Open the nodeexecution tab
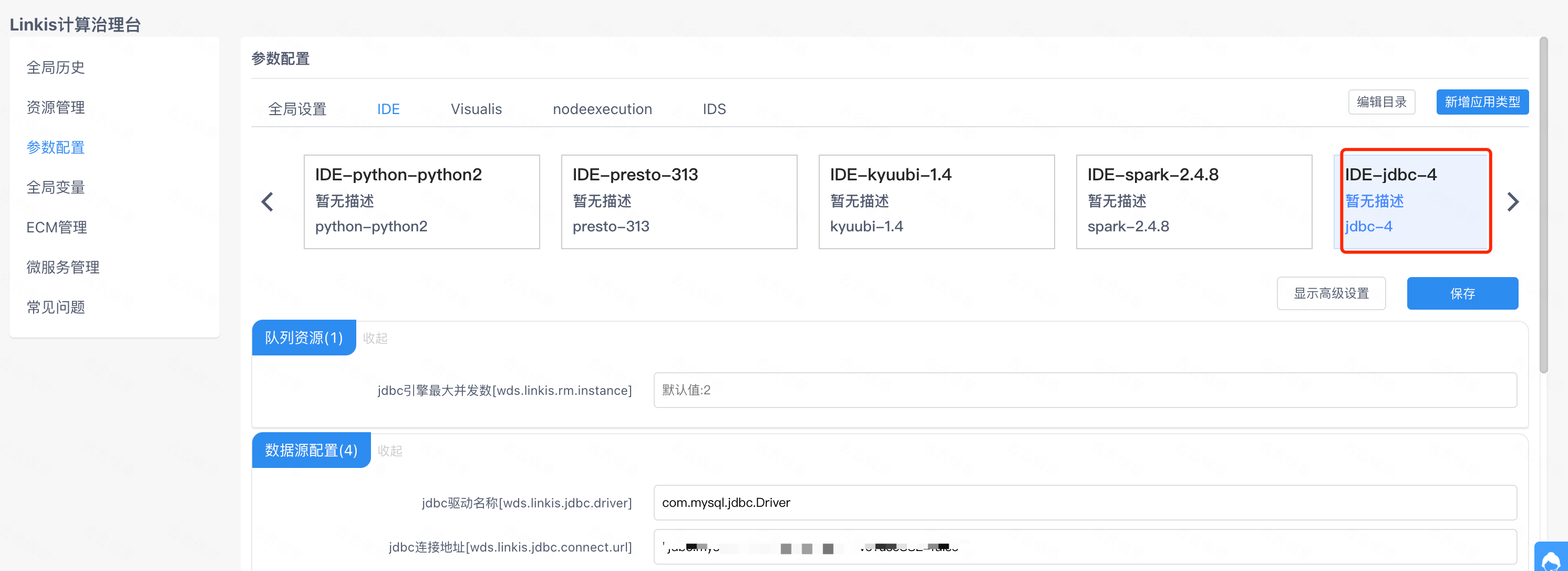Screen dimensions: 1568x571 602,109
